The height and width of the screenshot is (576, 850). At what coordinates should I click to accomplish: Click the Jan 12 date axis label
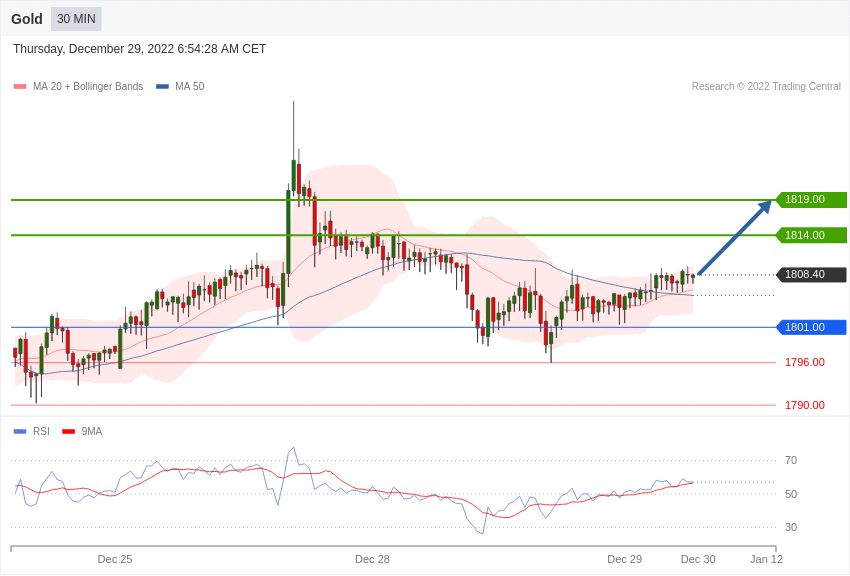766,559
